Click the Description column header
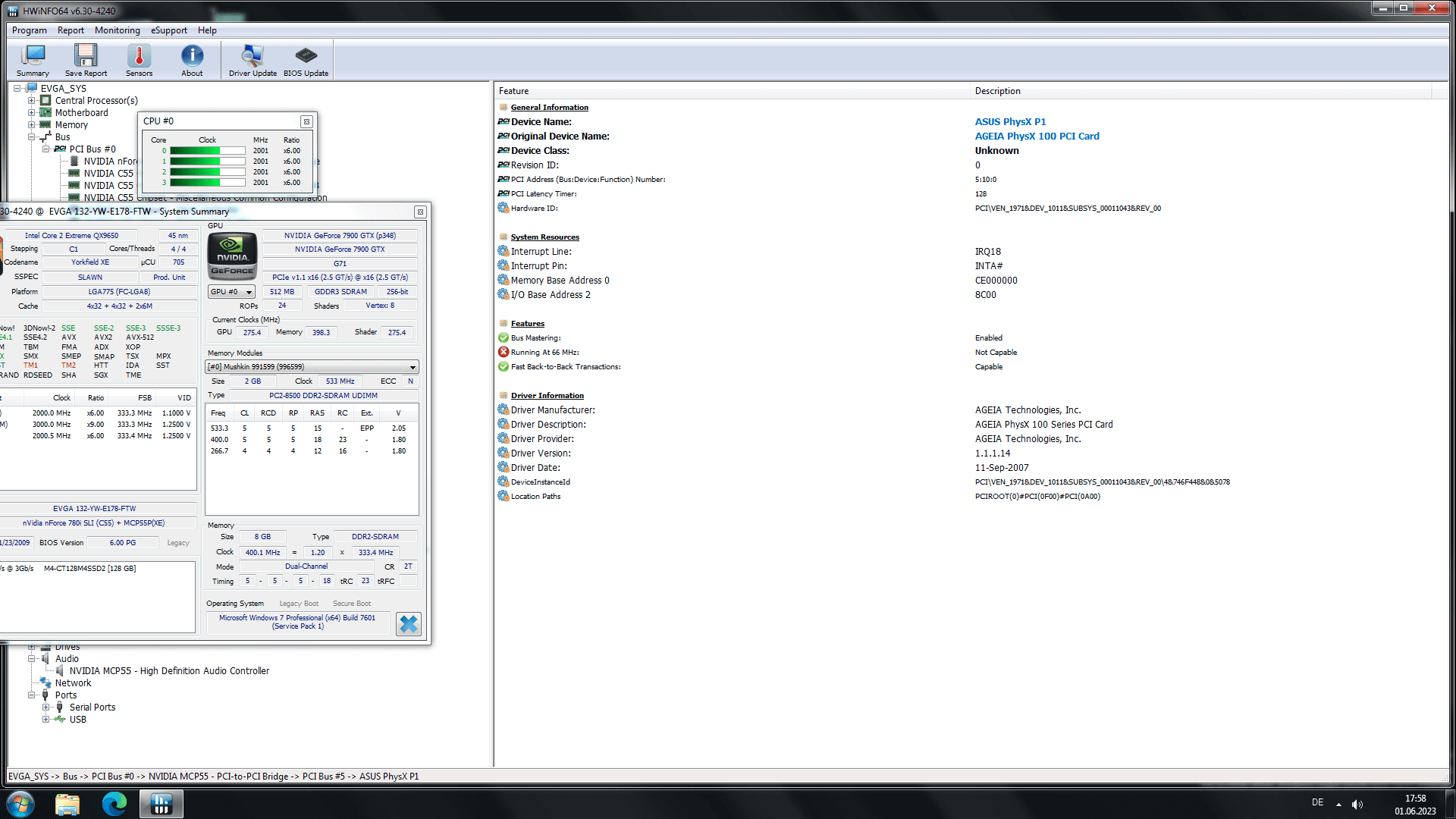The width and height of the screenshot is (1456, 819). tap(1200, 91)
